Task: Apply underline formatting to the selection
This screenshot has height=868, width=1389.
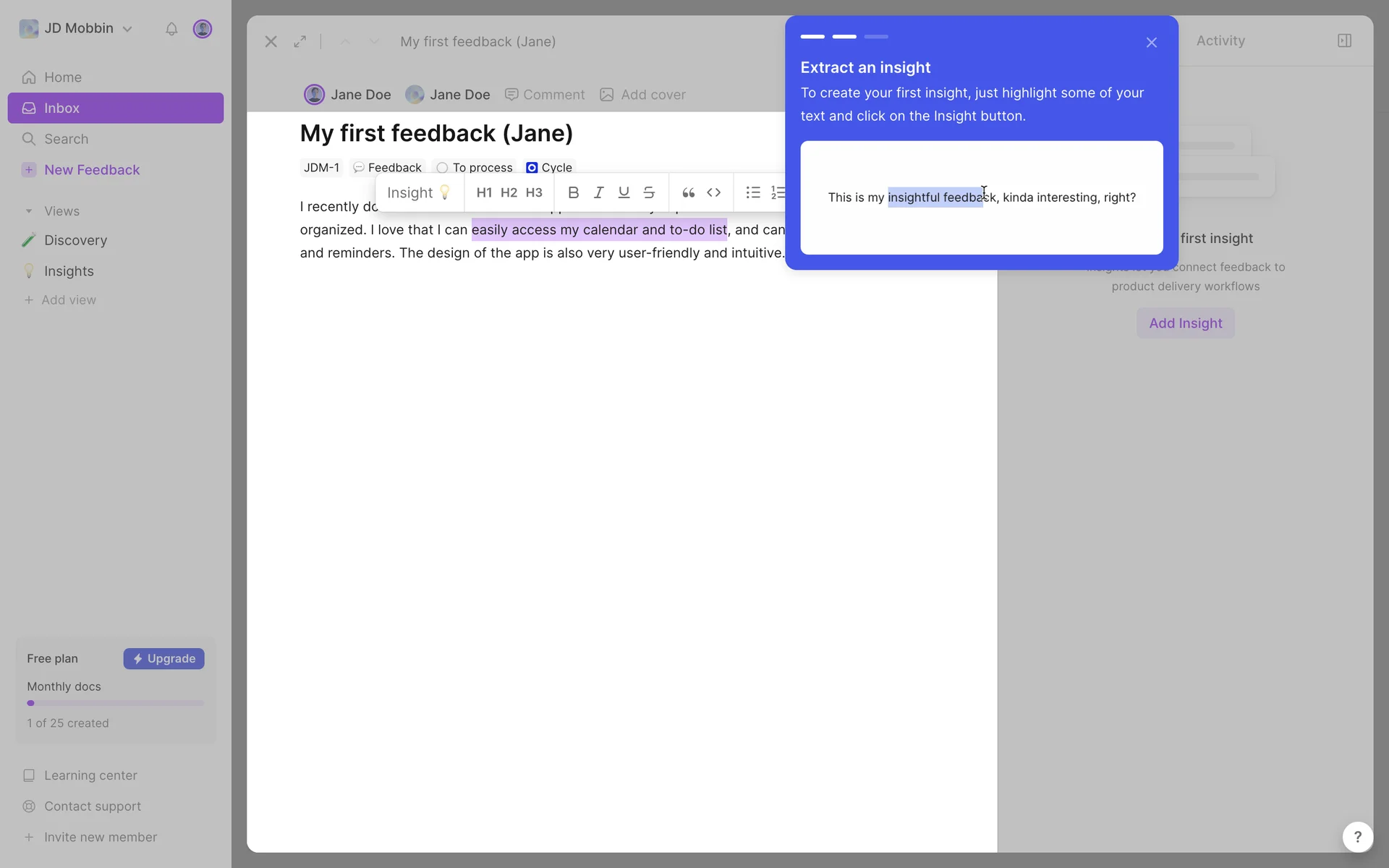Action: [624, 192]
